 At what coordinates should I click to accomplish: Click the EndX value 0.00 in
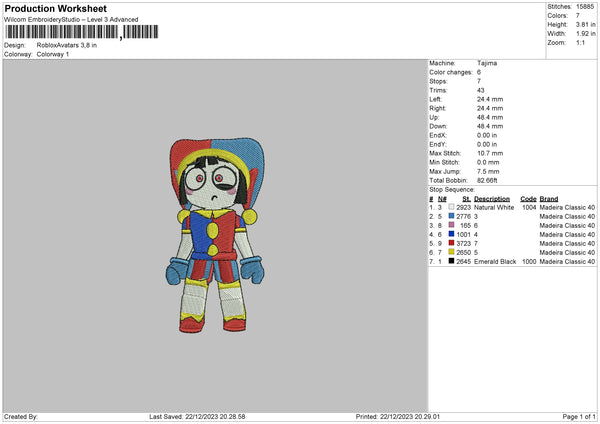pos(487,135)
